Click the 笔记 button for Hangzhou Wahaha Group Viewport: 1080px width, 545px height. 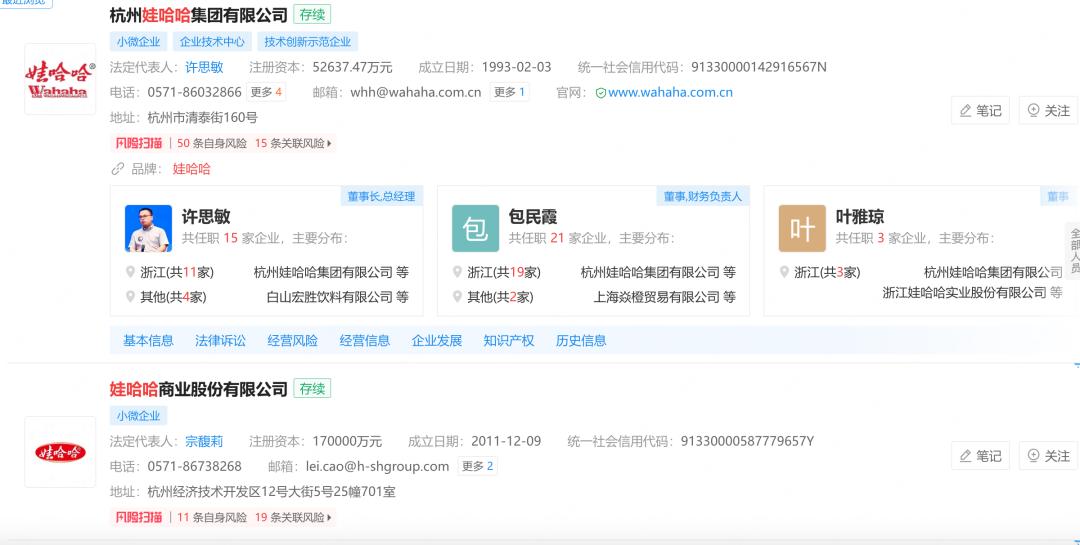[980, 111]
